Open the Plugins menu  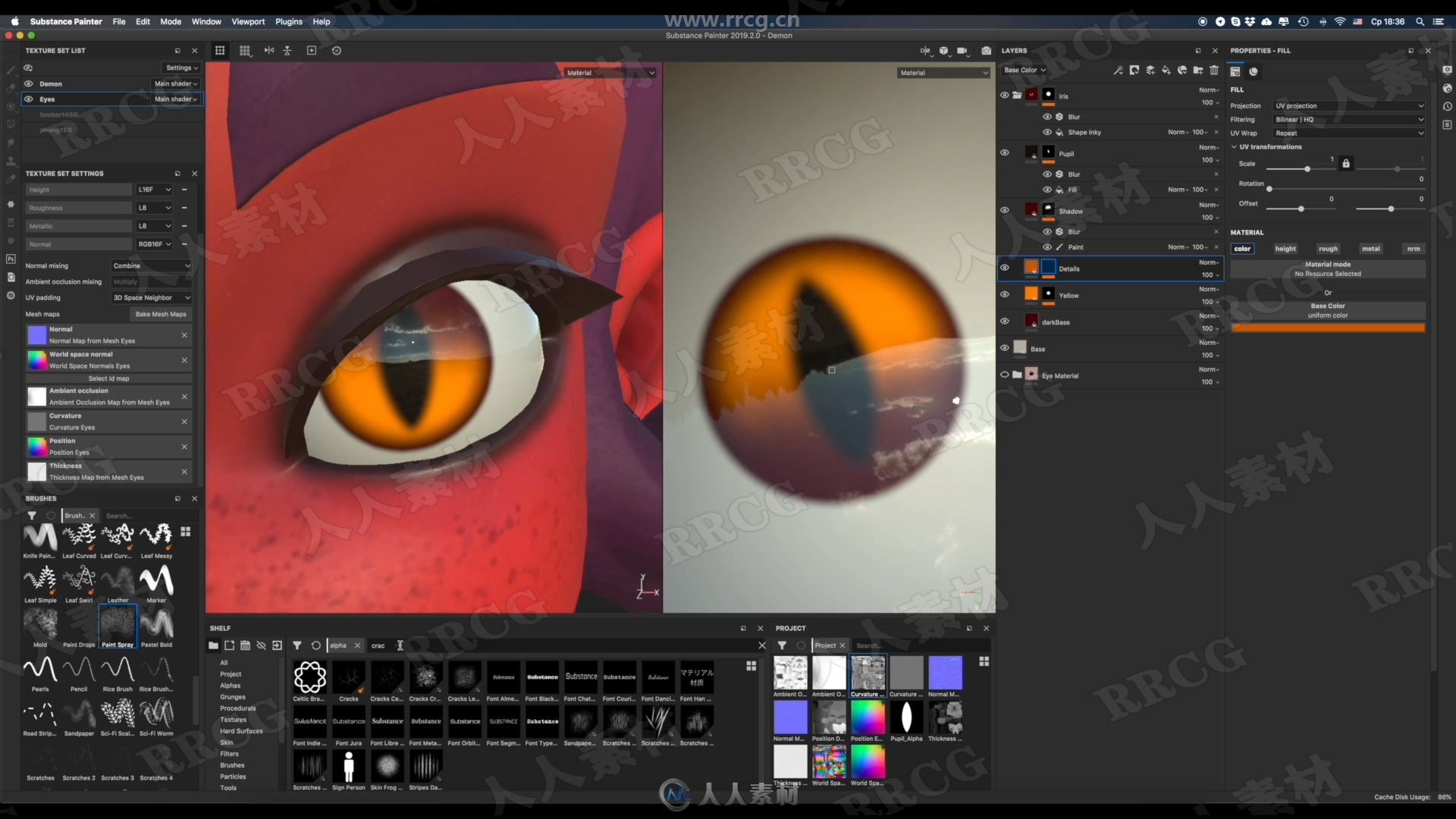point(288,21)
